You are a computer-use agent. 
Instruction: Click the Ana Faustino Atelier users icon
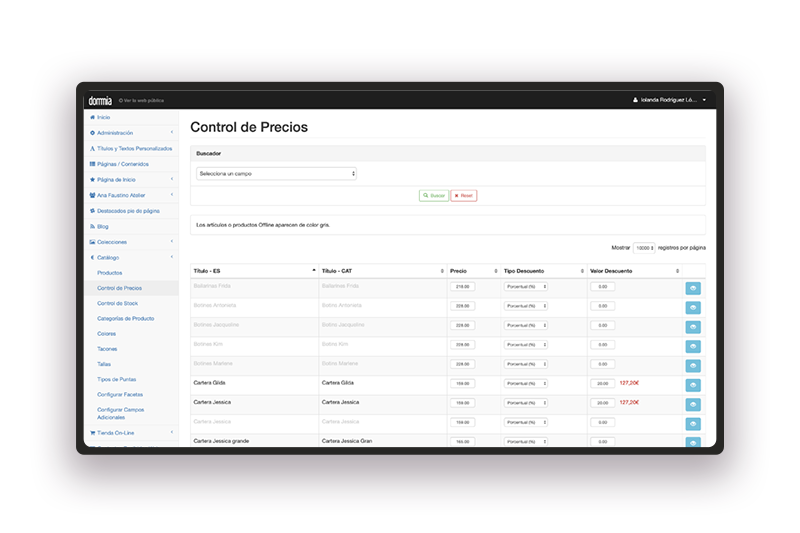tap(92, 195)
